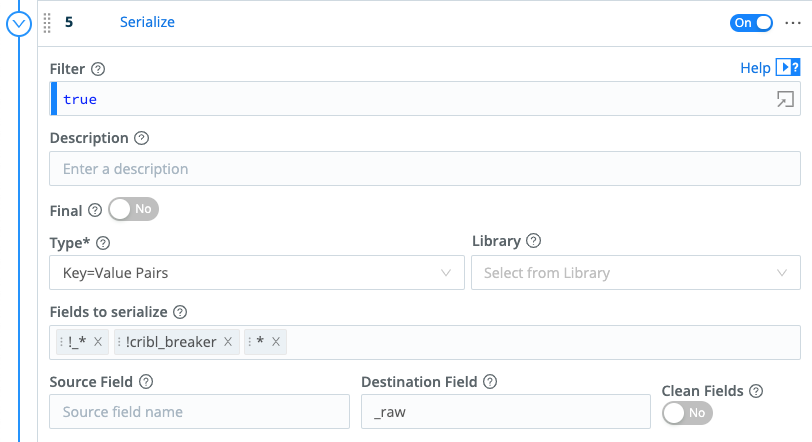Open the Serialize function options menu
Viewport: 812px width, 442px height.
(794, 22)
